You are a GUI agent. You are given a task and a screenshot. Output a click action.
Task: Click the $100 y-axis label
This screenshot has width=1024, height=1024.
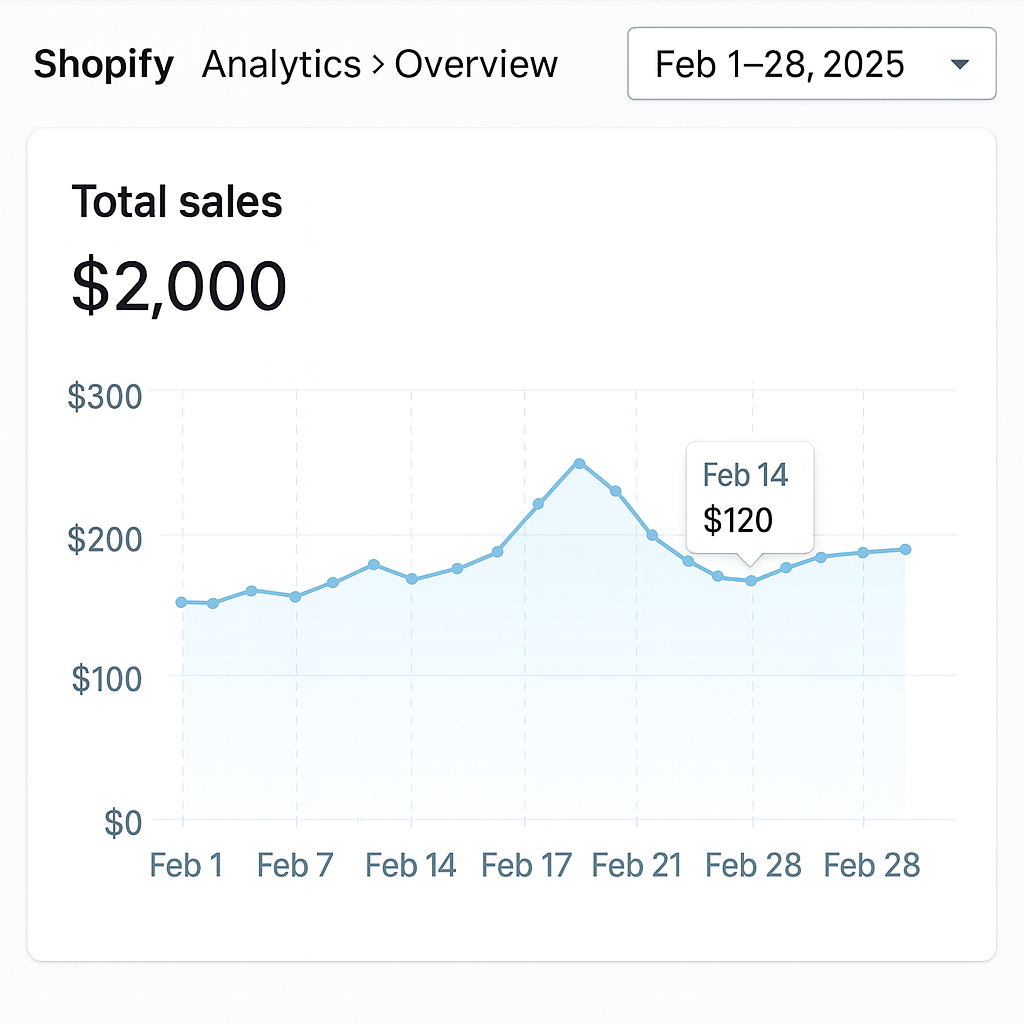click(106, 679)
